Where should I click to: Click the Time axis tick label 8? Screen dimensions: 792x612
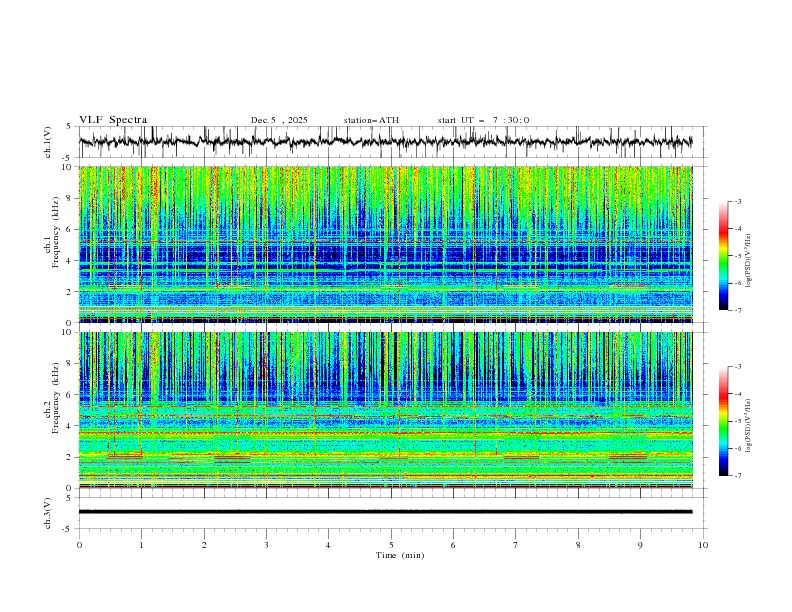[578, 545]
